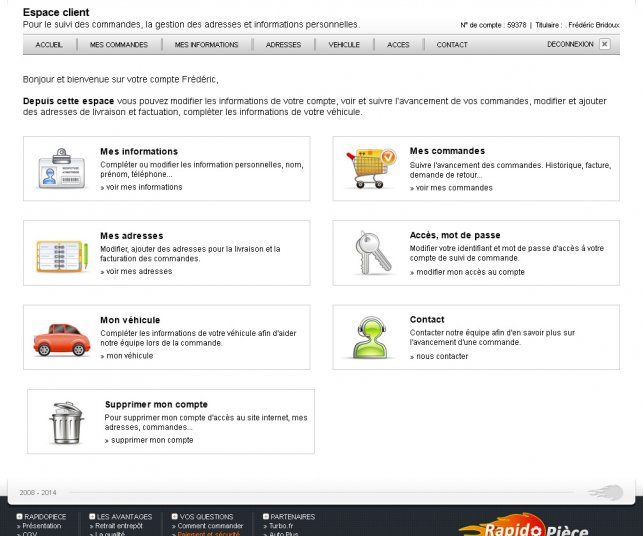Click the LES AVANTAGES footer section title
Image resolution: width=643 pixels, height=536 pixels.
124,517
